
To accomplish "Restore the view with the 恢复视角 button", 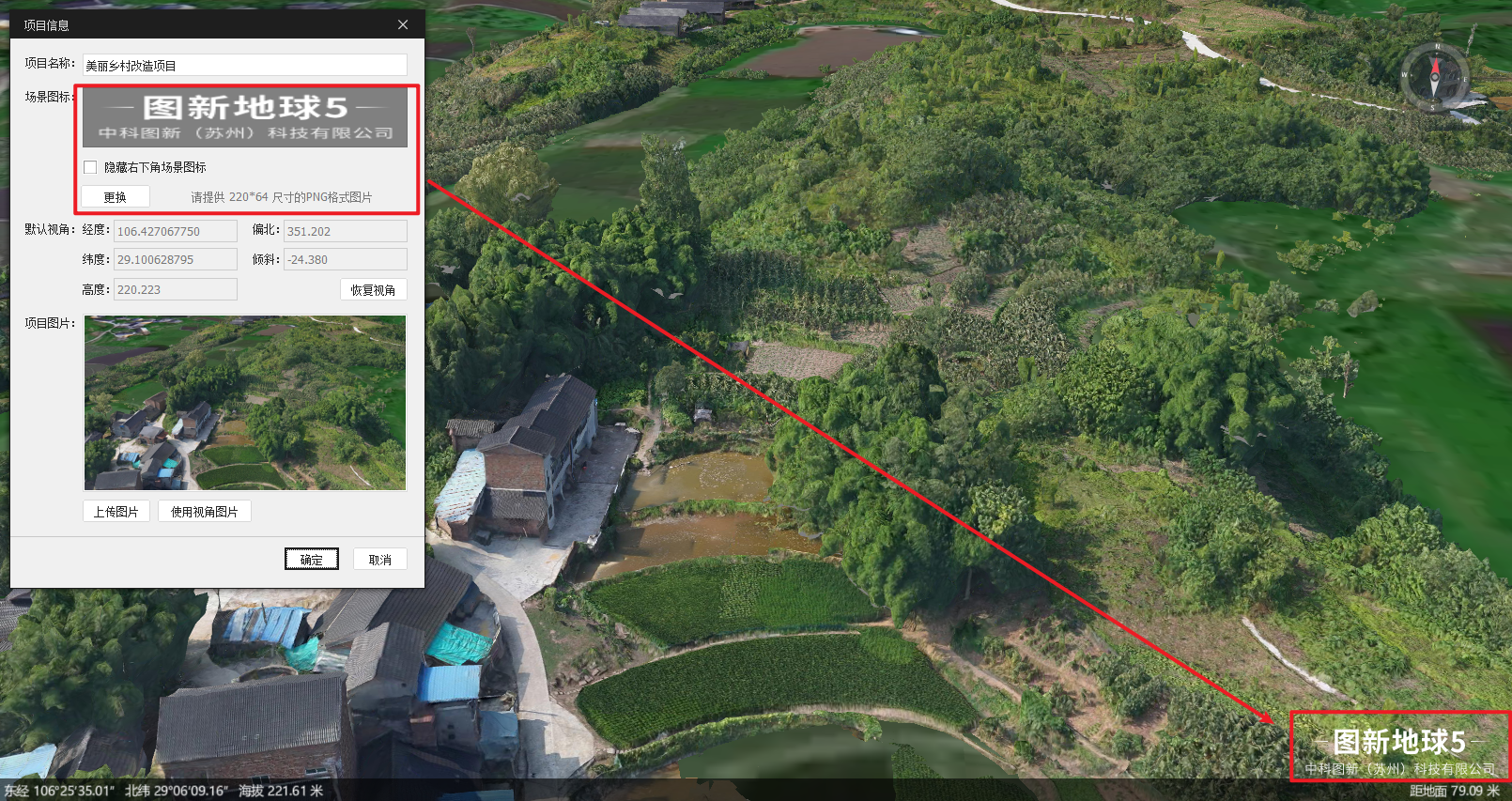I will (374, 290).
